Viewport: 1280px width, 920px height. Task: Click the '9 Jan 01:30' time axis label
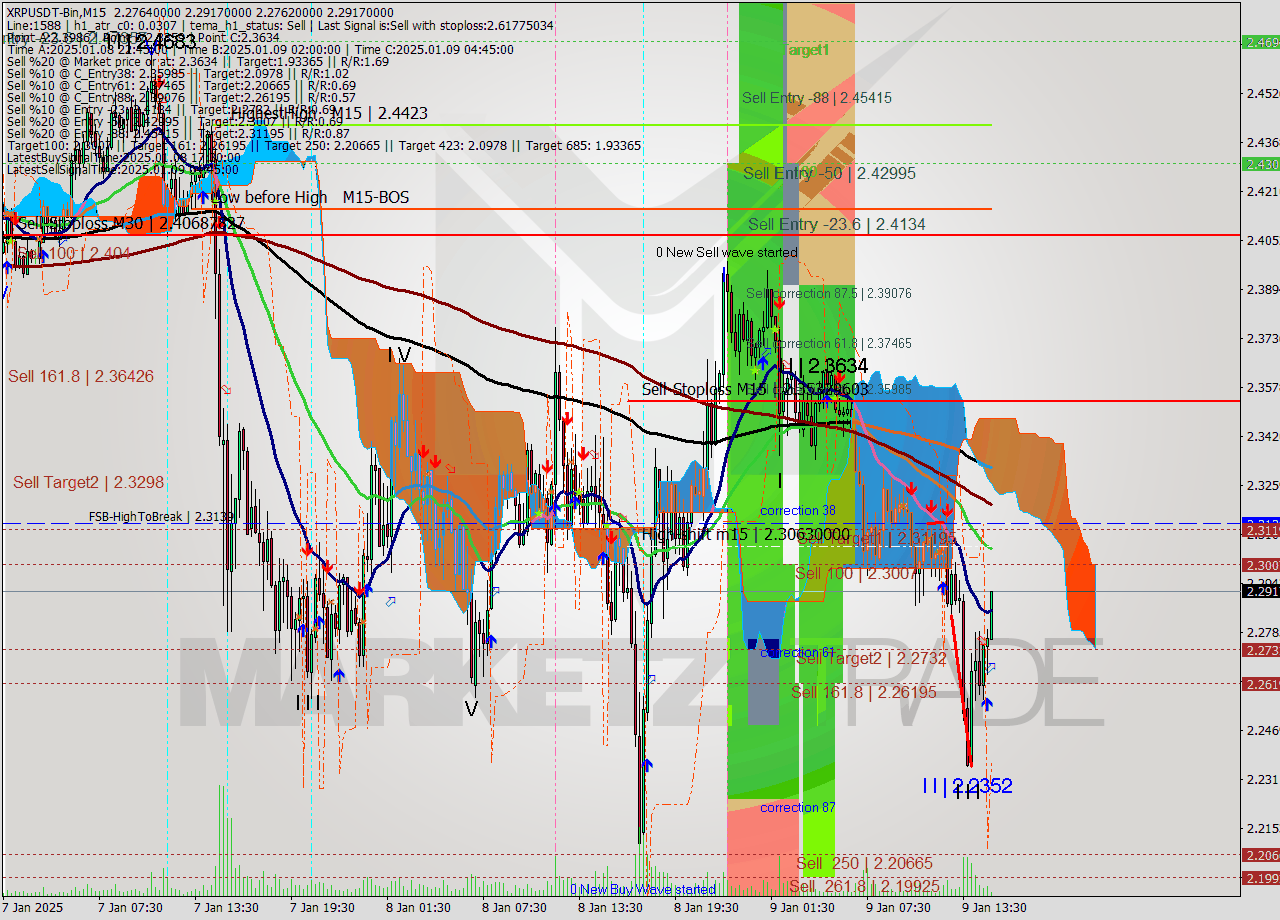click(x=802, y=908)
